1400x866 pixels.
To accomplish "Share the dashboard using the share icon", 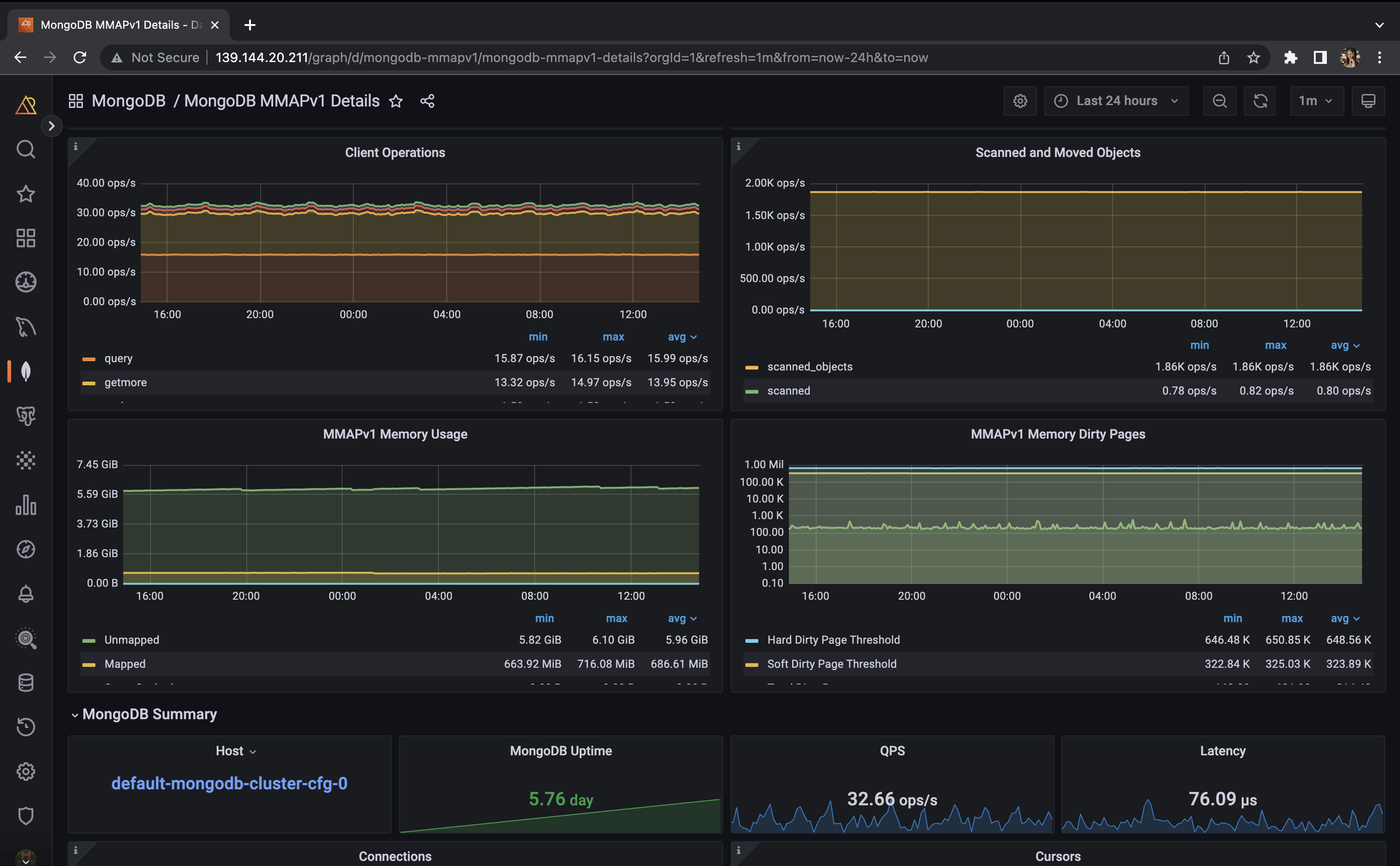I will pos(427,101).
